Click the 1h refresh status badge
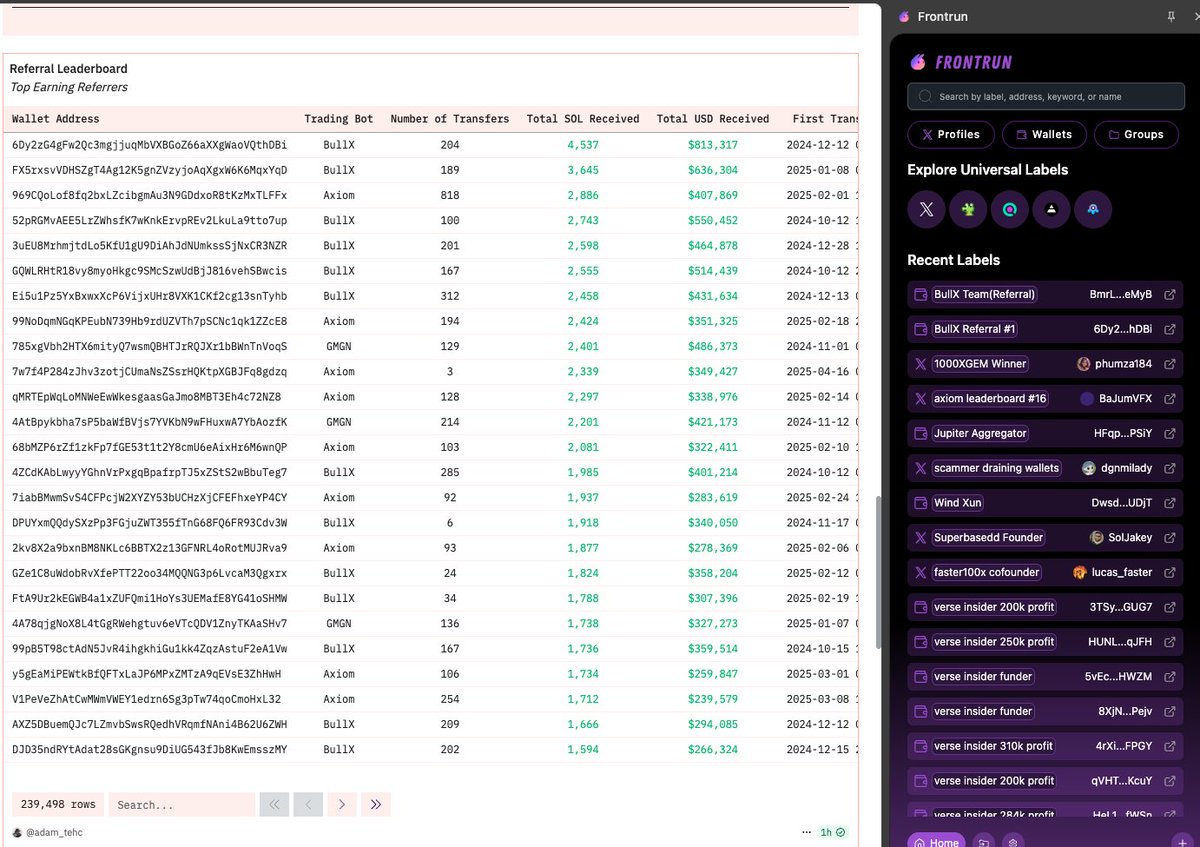 click(833, 832)
